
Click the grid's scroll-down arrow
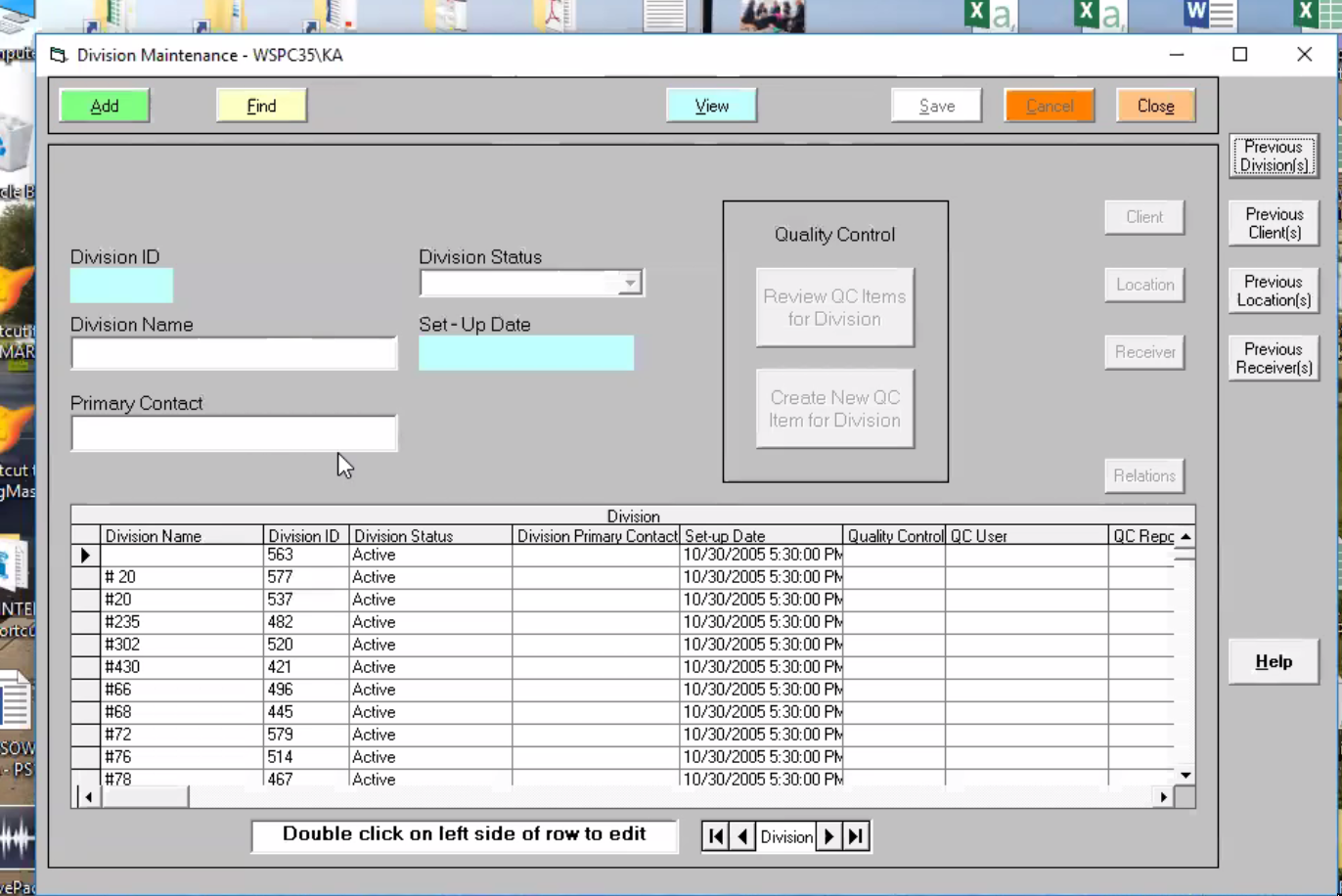pos(1185,776)
